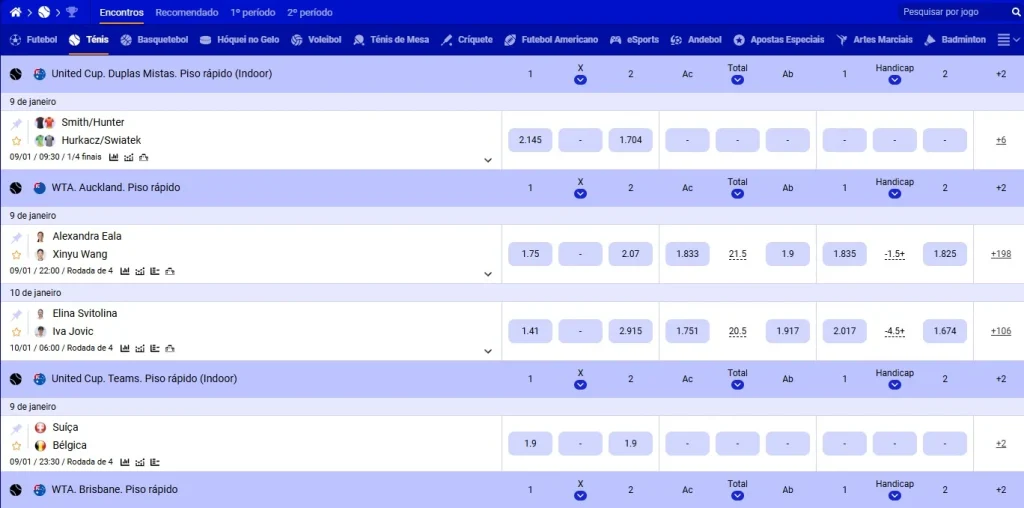Viewport: 1024px width, 508px height.
Task: Select Xinyu Wang win odds 2.07
Action: click(631, 254)
